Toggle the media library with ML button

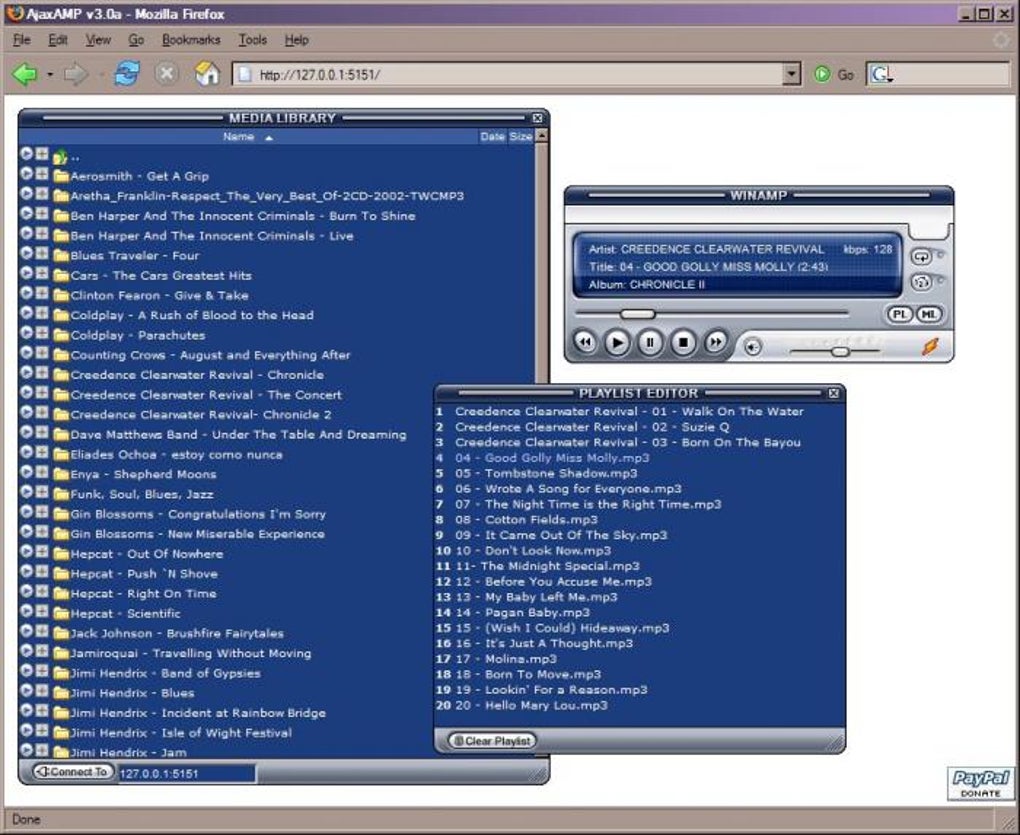[x=928, y=314]
